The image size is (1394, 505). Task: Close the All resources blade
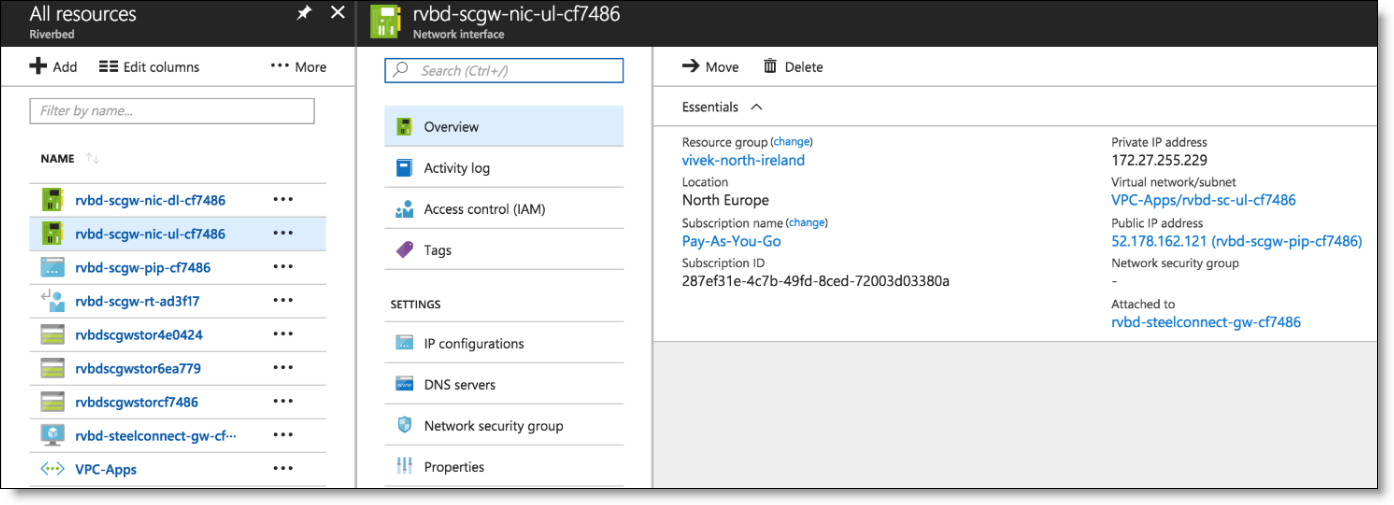pyautogui.click(x=337, y=13)
